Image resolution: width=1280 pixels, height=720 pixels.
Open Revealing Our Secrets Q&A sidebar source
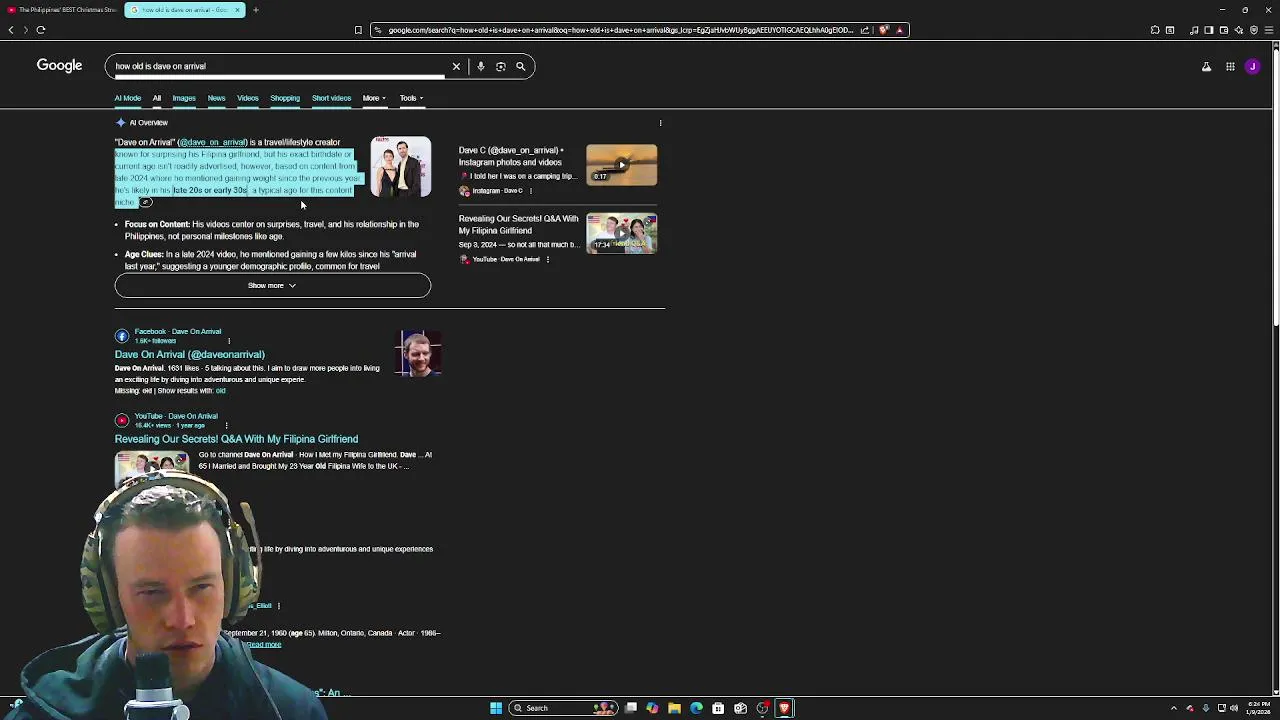[518, 224]
